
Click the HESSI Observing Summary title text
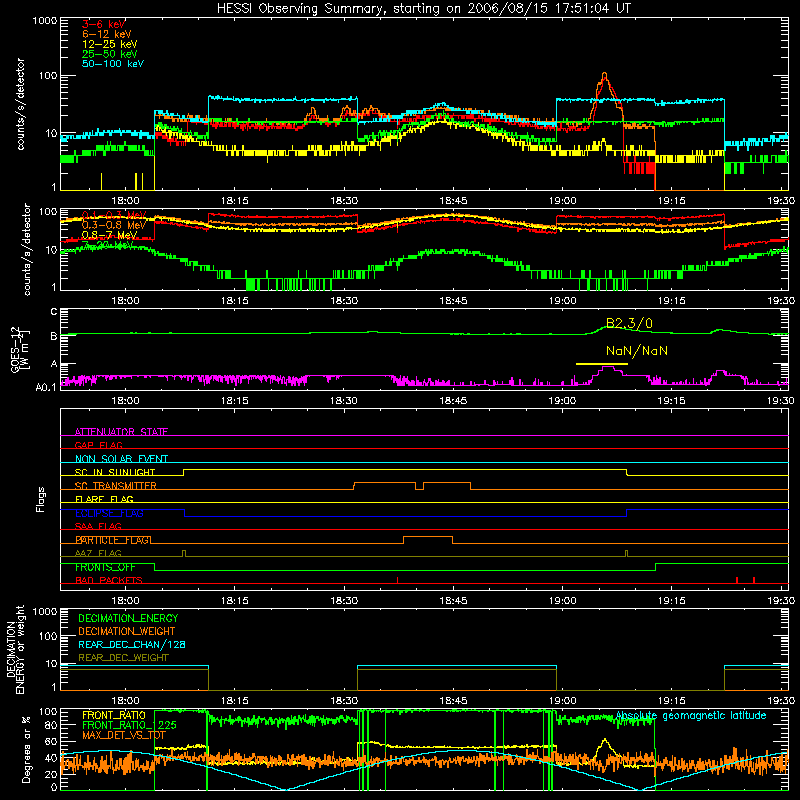(x=423, y=9)
